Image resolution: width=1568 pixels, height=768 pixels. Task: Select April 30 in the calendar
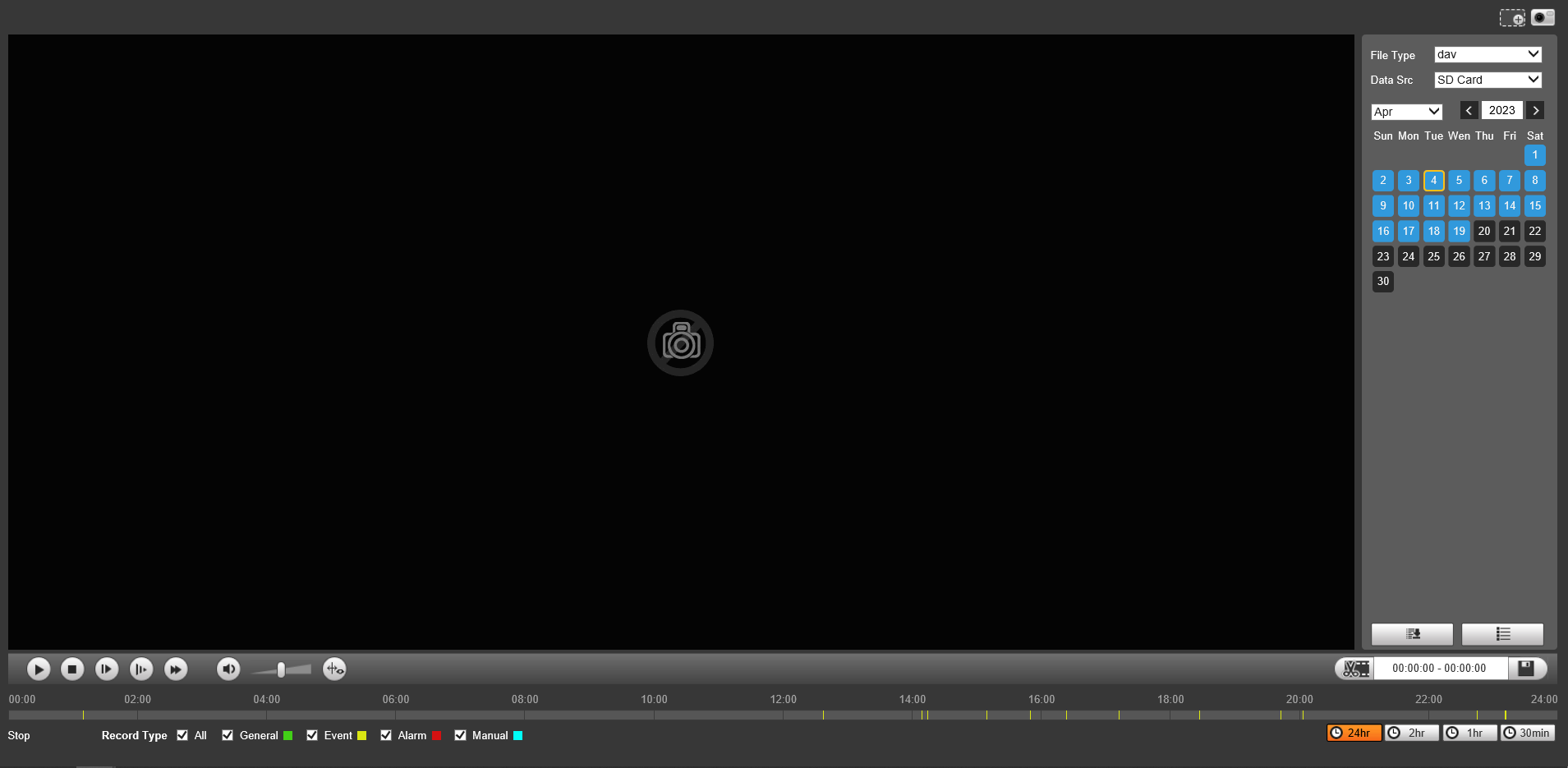[x=1383, y=282]
